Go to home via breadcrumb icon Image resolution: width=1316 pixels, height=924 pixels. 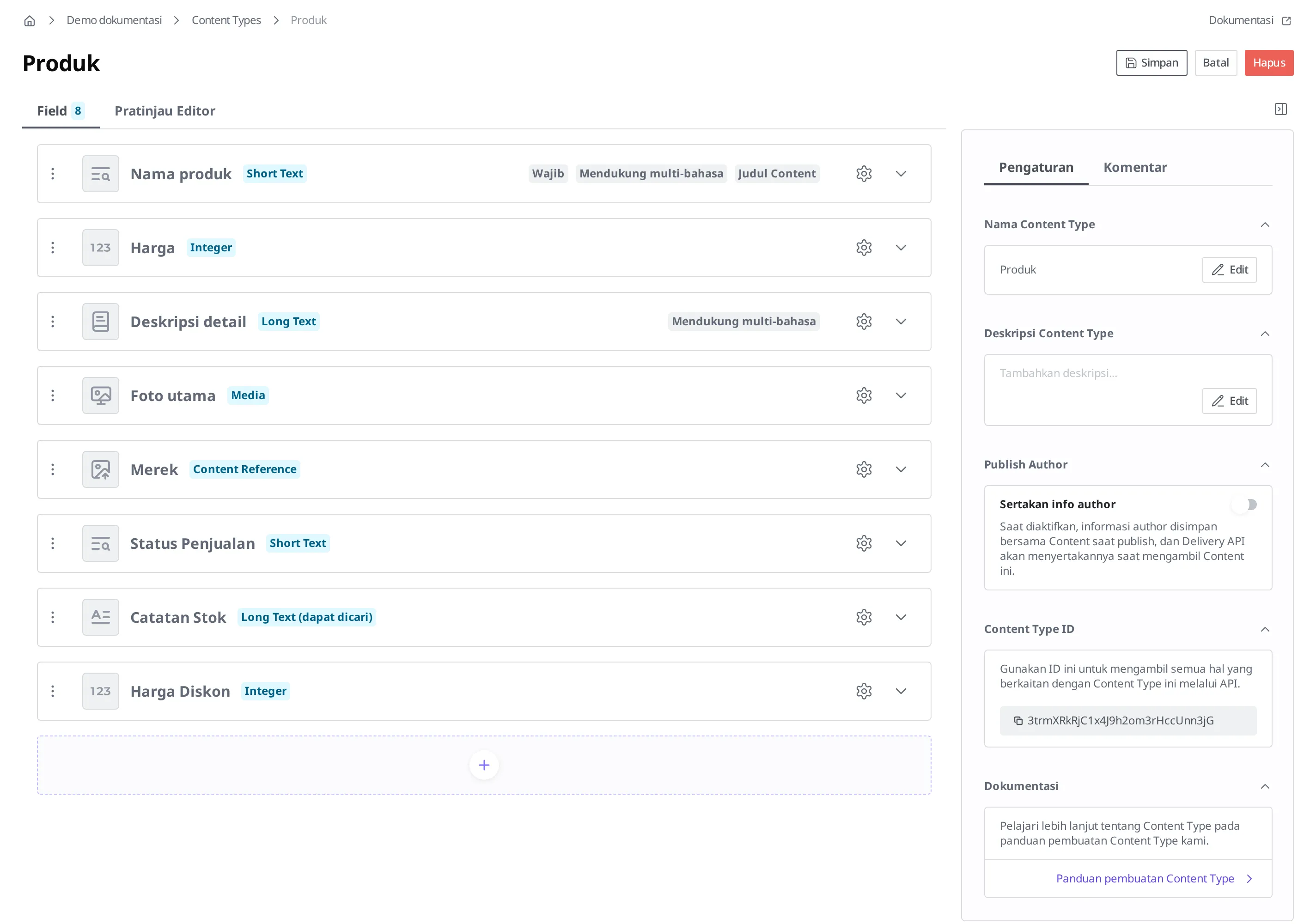click(30, 21)
